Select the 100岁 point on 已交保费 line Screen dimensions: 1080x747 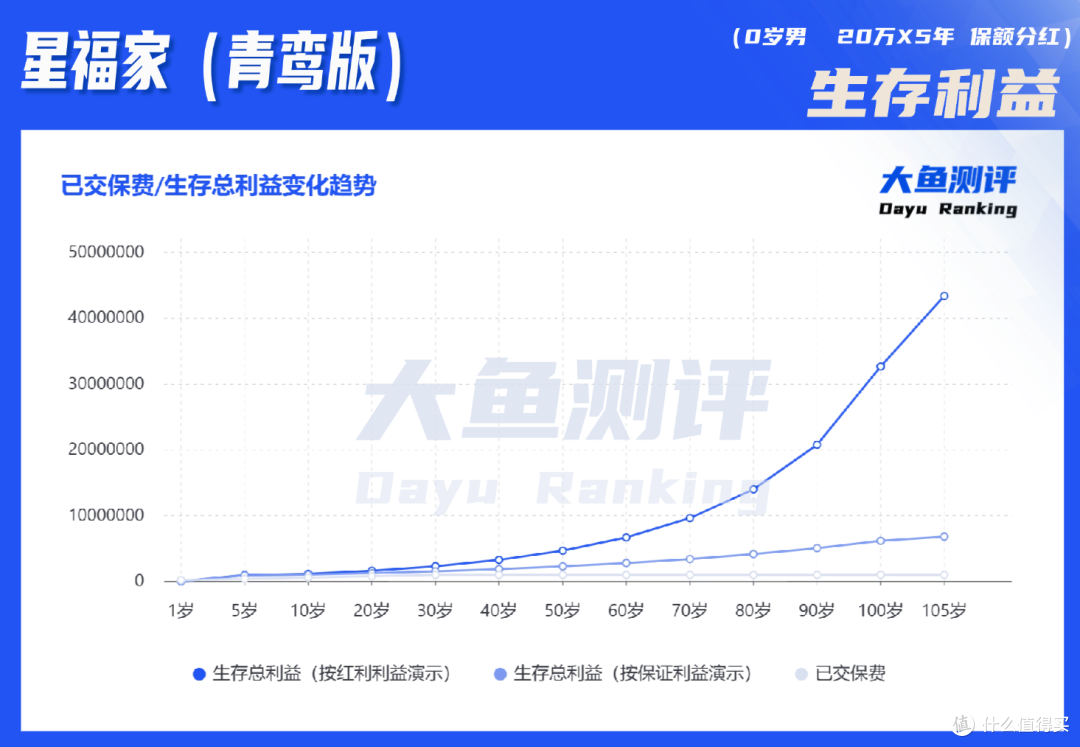pyautogui.click(x=880, y=575)
